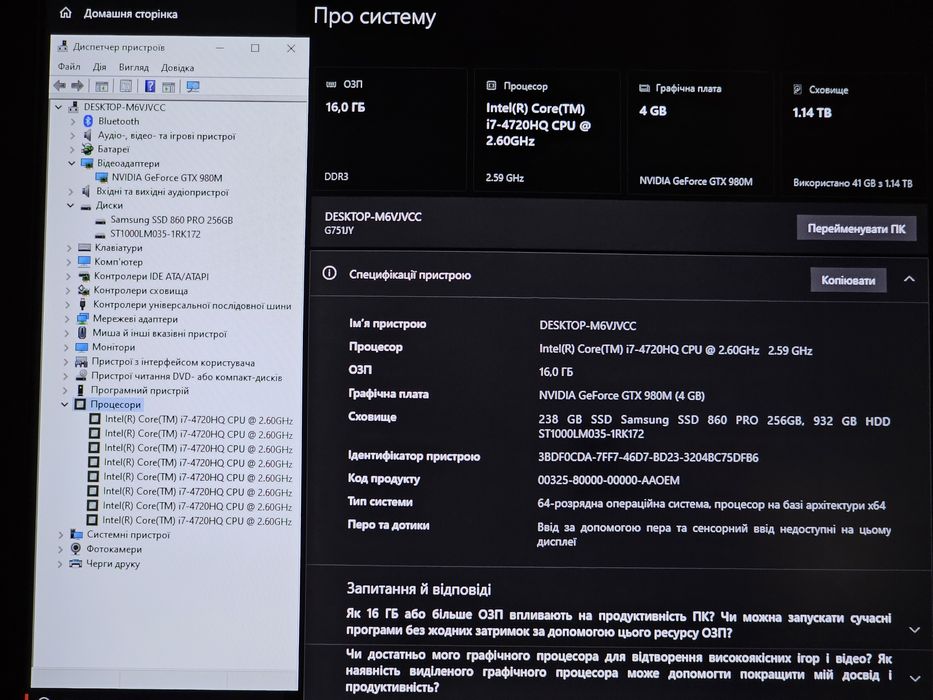Click the ОЗП memory icon on top card
933x700 pixels.
tap(331, 85)
